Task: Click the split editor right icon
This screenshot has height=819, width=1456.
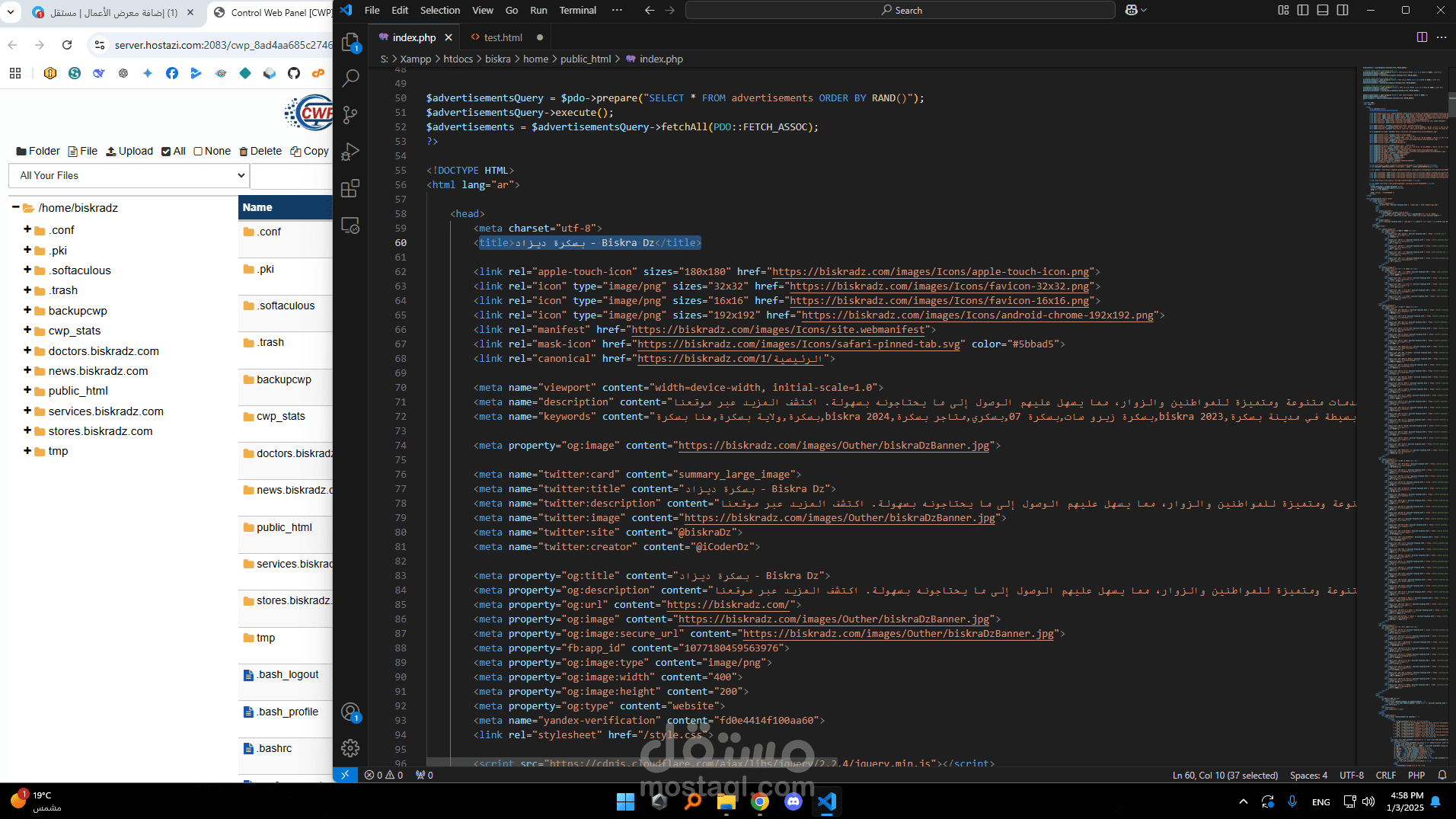Action: [1422, 37]
